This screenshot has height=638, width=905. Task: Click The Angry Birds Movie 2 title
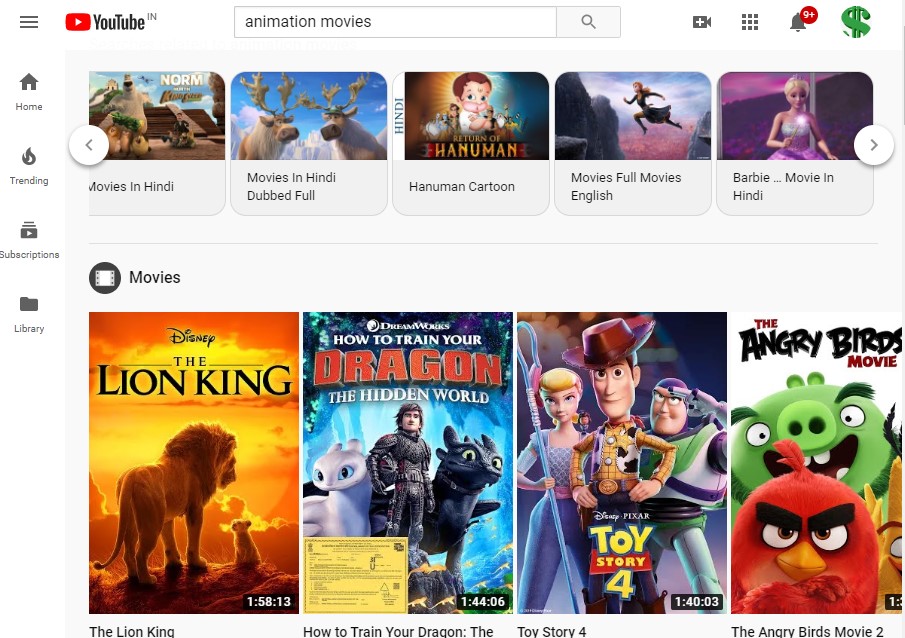pos(807,632)
